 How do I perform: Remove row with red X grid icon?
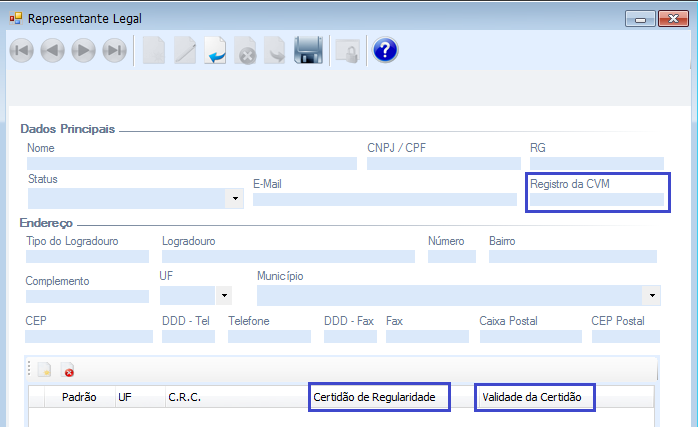(68, 370)
